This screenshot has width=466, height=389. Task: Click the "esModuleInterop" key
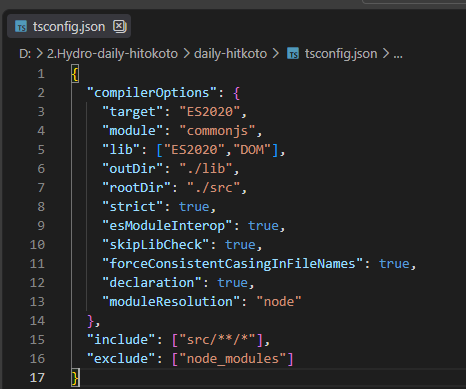(167, 226)
